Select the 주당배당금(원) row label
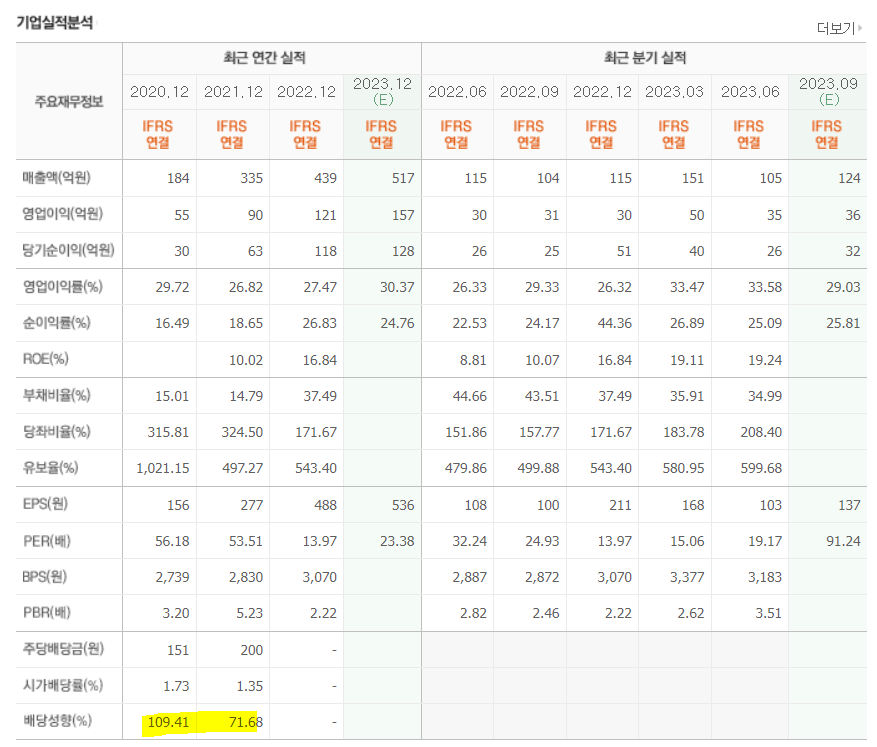 tap(63, 649)
